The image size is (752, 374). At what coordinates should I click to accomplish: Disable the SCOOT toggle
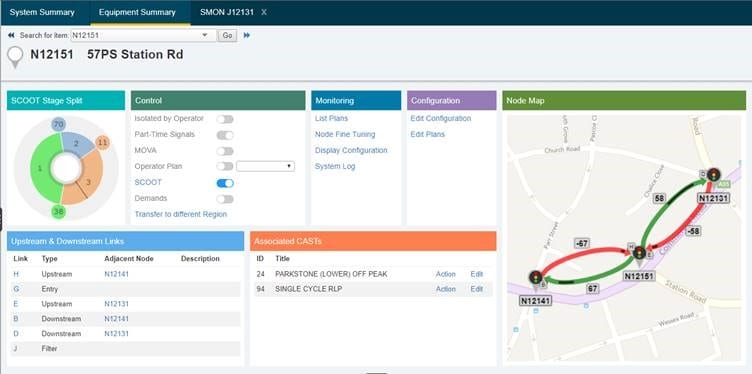point(225,183)
